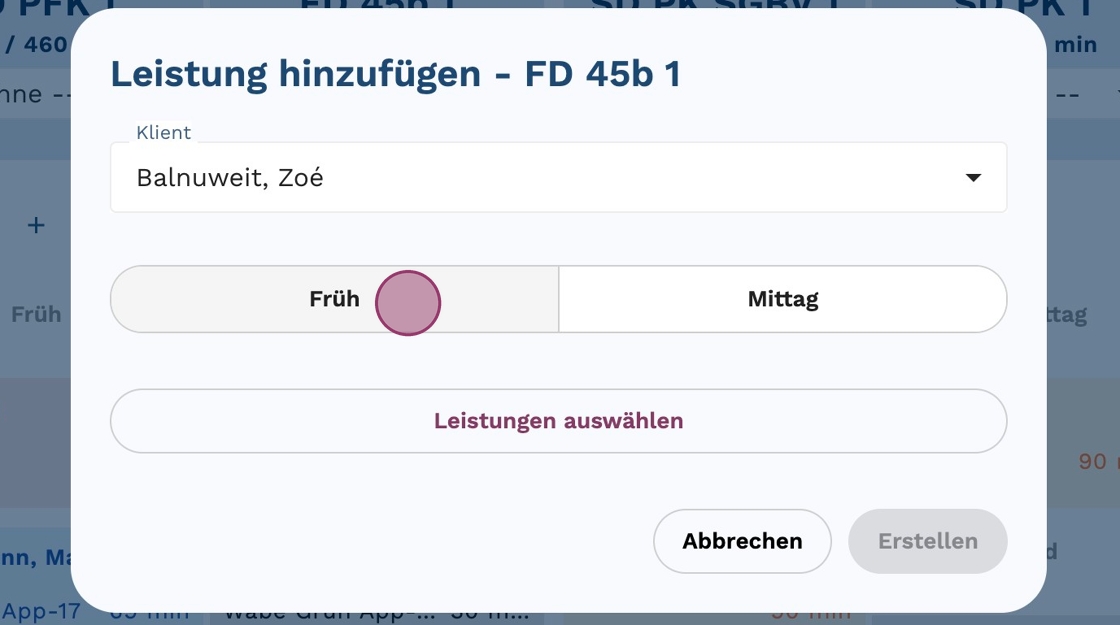Click the Erstellen button
The width and height of the screenshot is (1120, 625).
(927, 541)
